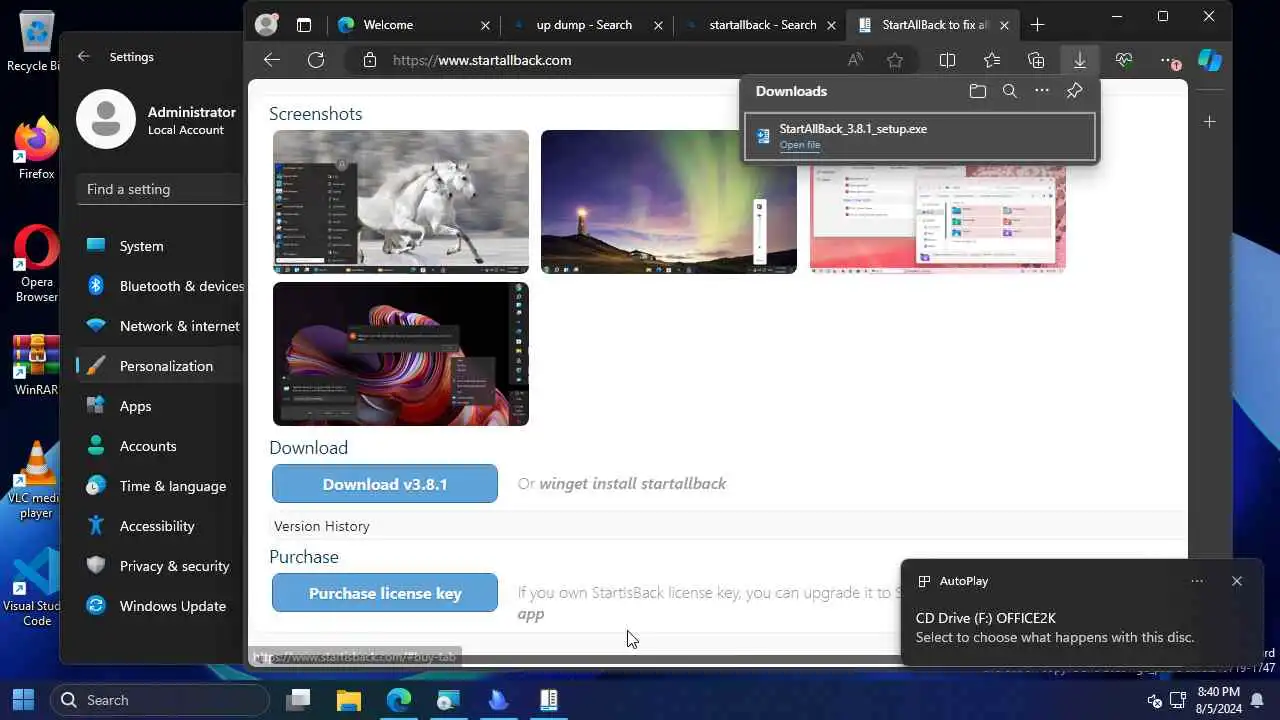The image size is (1280, 720).
Task: Select VLC media player desktop icon
Action: pyautogui.click(x=36, y=480)
